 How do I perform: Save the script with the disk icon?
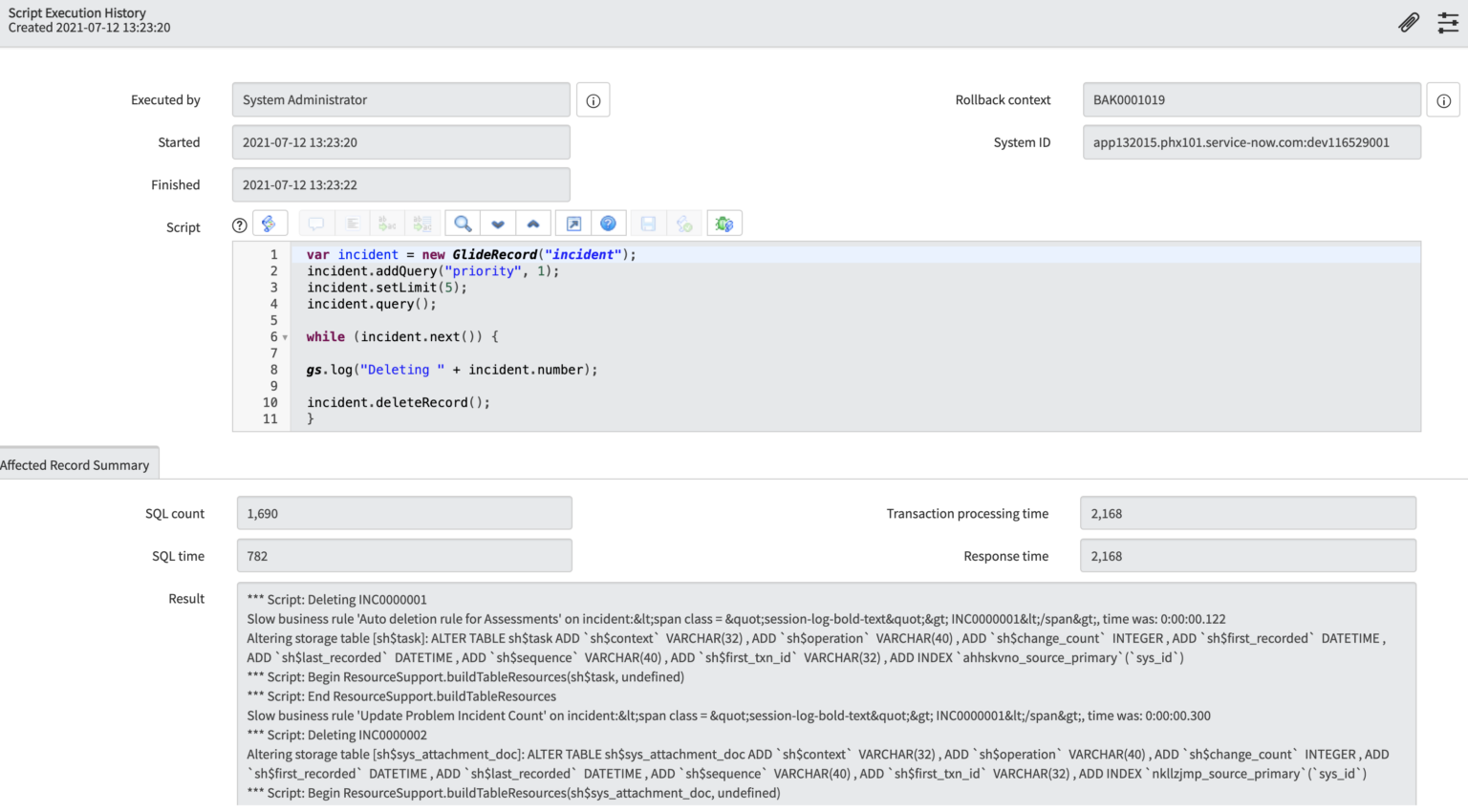tap(646, 223)
